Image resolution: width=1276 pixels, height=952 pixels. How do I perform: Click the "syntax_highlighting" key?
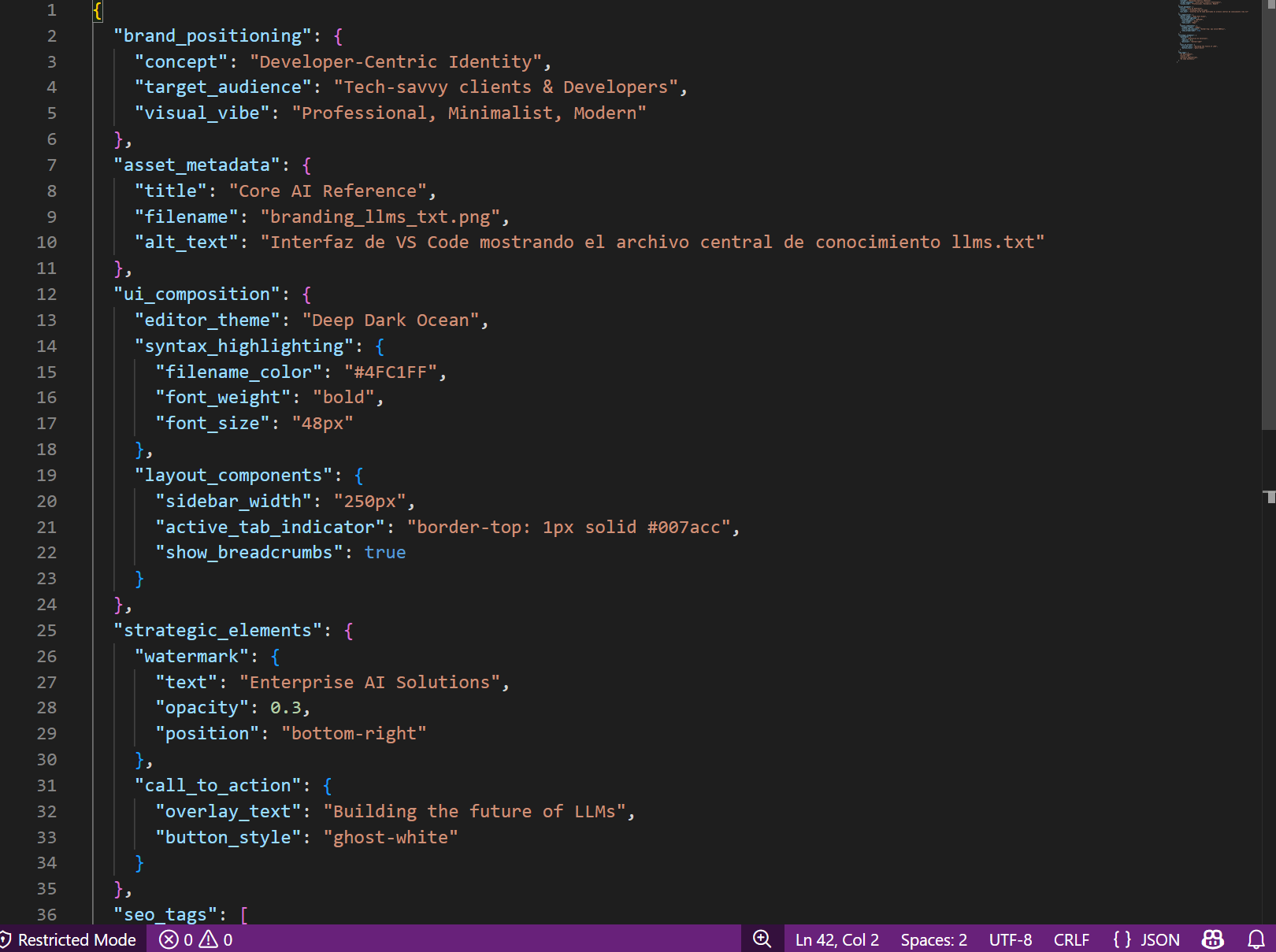pyautogui.click(x=244, y=346)
